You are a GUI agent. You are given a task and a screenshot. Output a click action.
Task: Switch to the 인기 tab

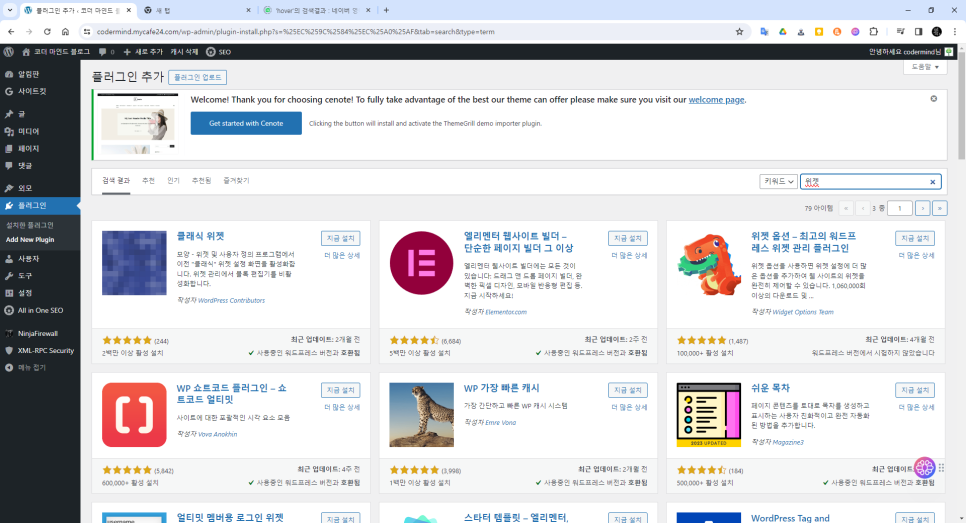tap(173, 180)
